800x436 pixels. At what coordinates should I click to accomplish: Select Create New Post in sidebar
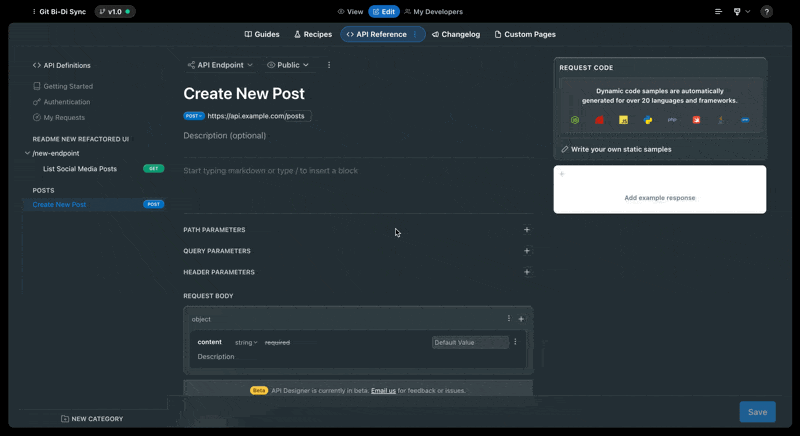[x=59, y=204]
